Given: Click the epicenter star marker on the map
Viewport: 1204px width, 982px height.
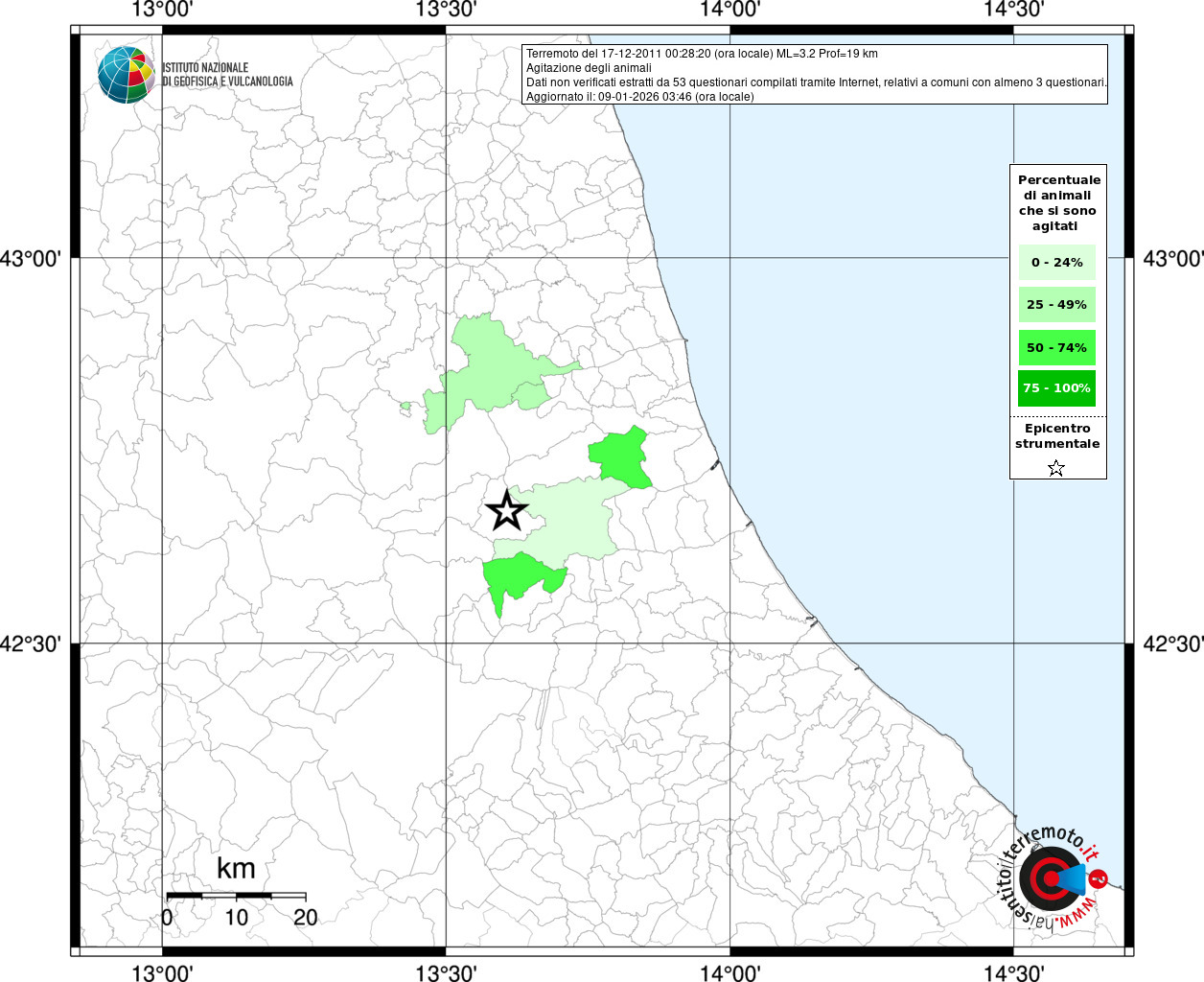Looking at the screenshot, I should coord(507,510).
